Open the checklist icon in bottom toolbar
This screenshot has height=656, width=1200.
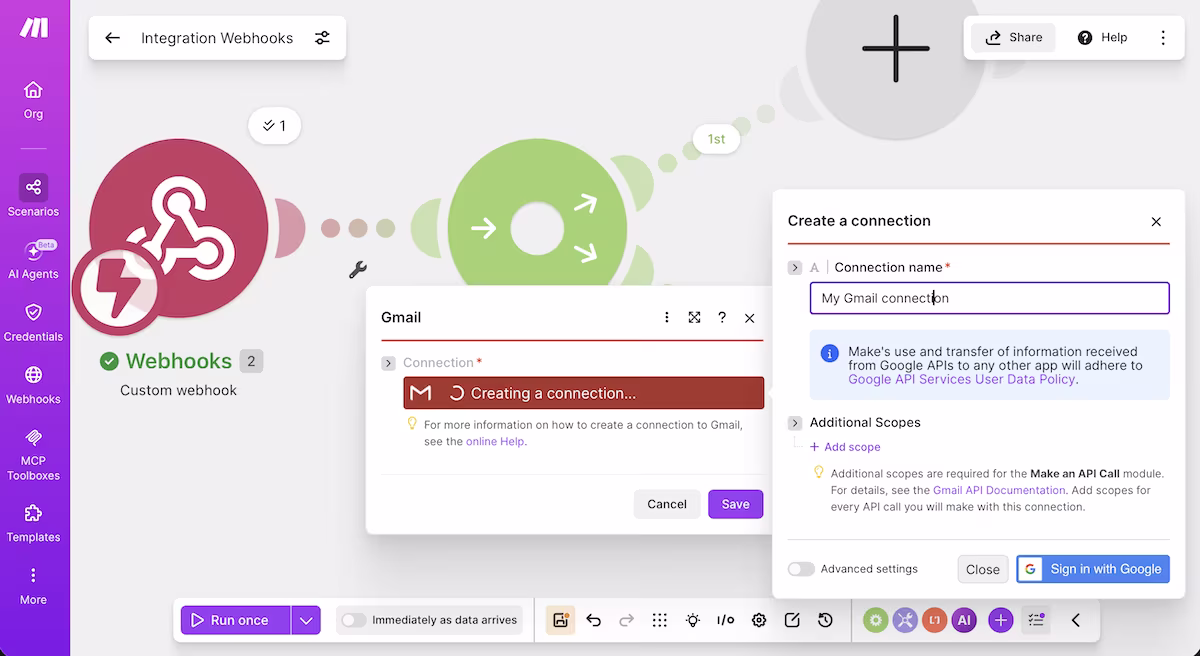click(1036, 620)
